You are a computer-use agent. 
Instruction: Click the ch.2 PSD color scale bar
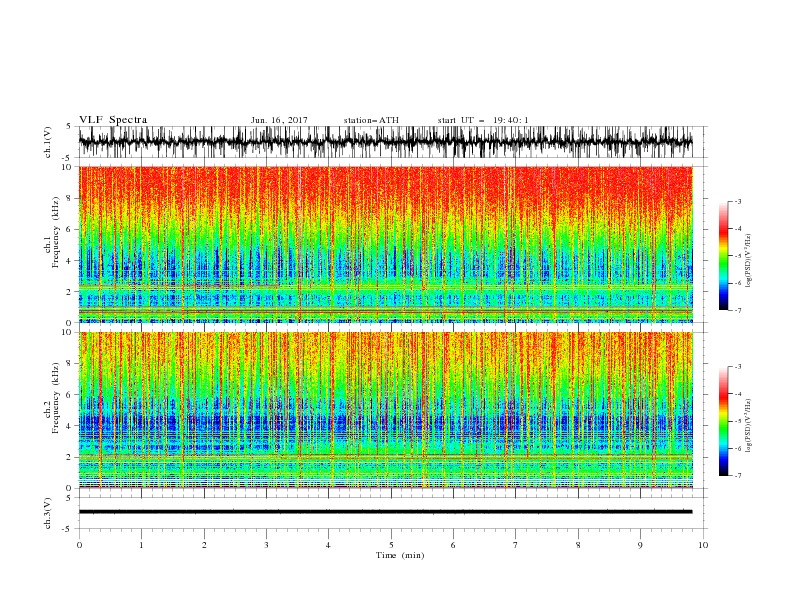(x=723, y=421)
